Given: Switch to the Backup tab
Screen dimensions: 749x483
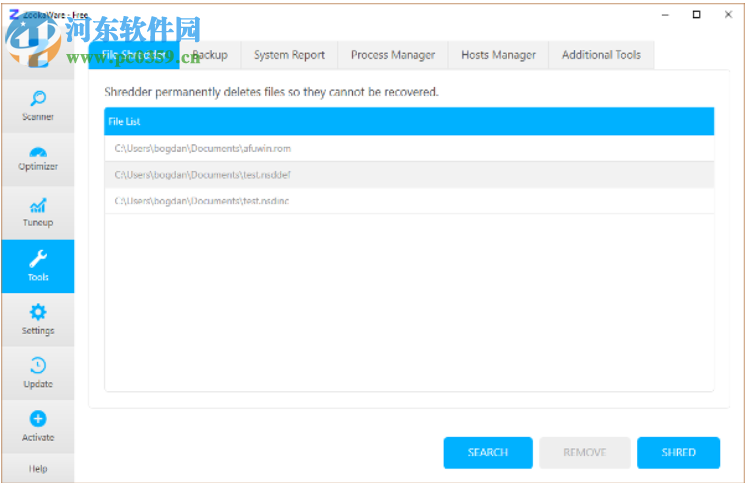Looking at the screenshot, I should (x=210, y=55).
